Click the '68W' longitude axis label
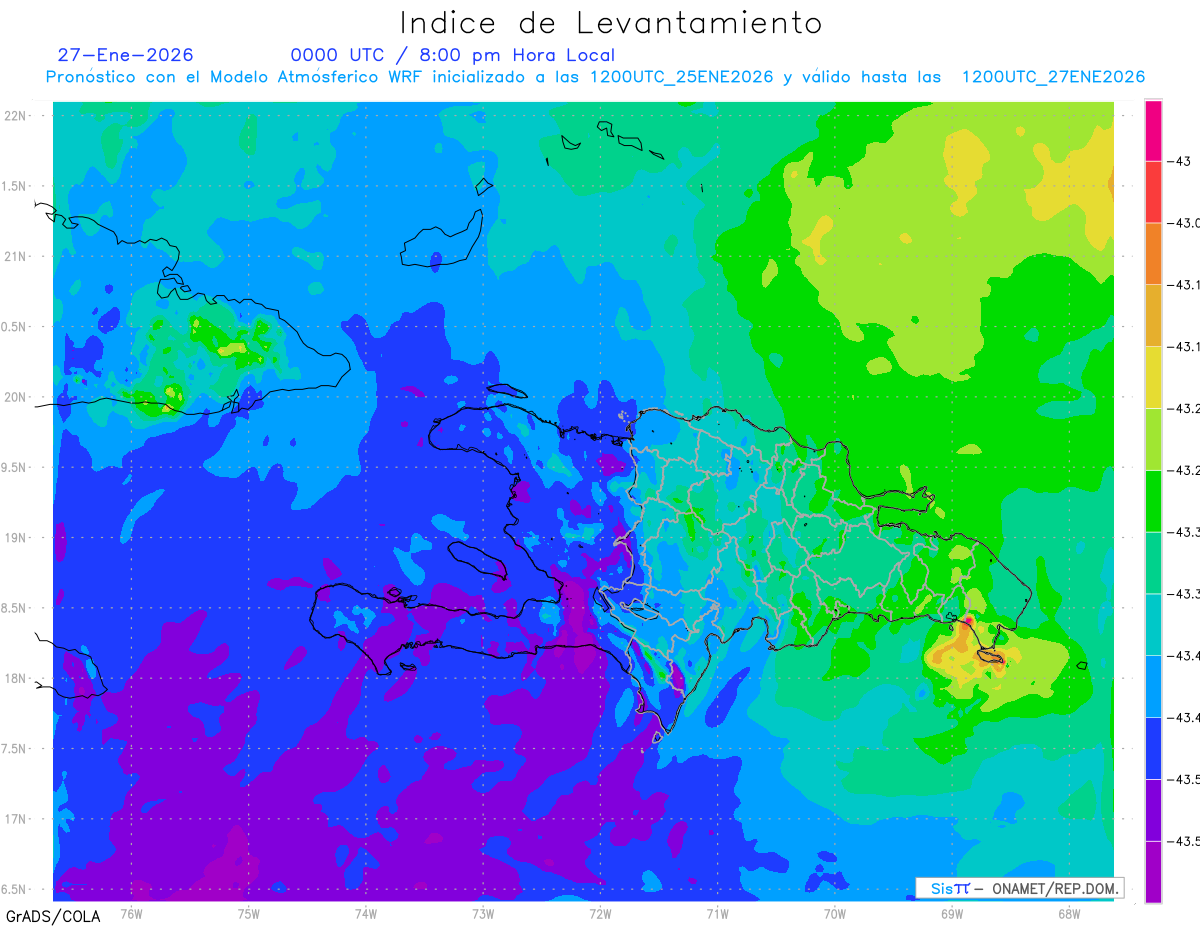This screenshot has width=1200, height=927. (1069, 914)
